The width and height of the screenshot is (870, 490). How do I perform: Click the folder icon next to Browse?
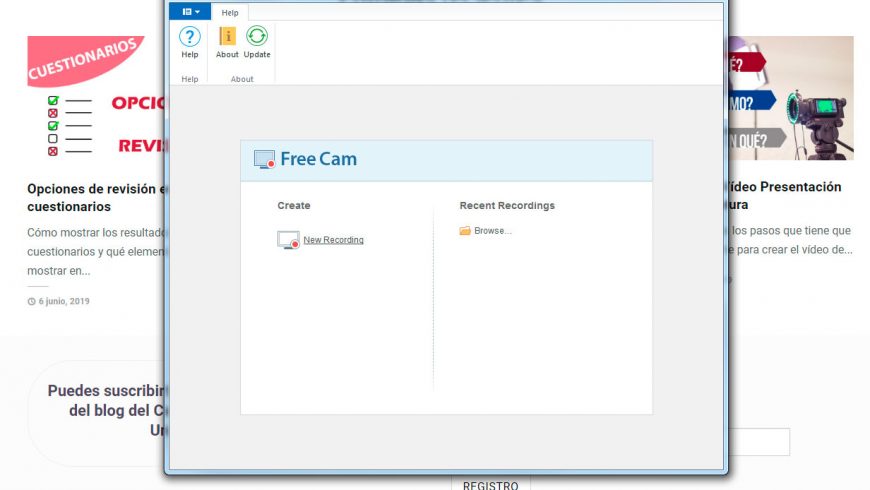coord(465,231)
